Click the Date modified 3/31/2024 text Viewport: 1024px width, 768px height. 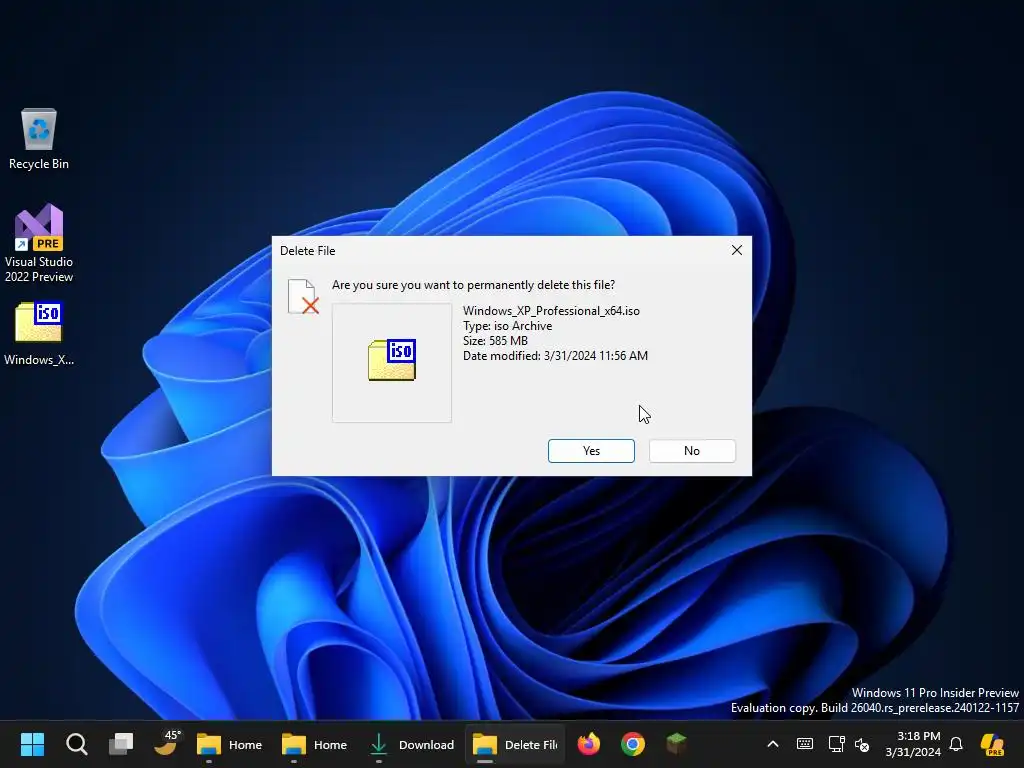click(555, 356)
